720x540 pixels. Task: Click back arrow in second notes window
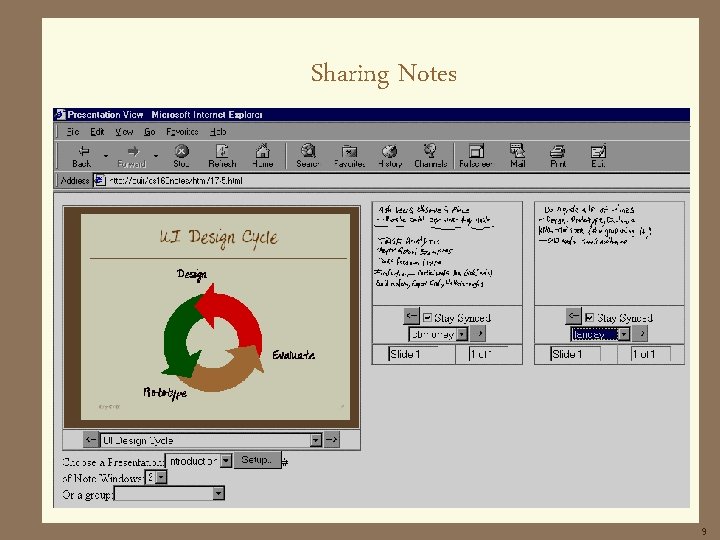pyautogui.click(x=573, y=316)
